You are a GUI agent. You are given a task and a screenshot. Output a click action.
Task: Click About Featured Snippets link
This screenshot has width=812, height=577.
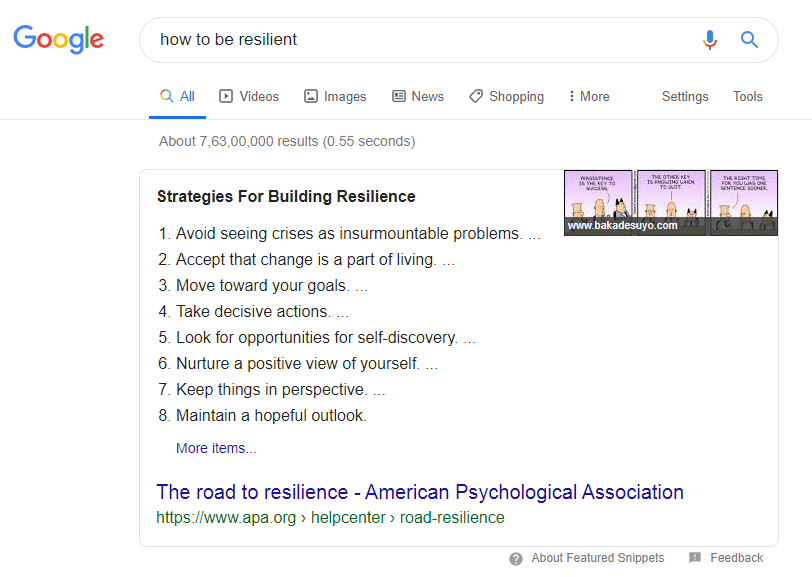pos(598,558)
